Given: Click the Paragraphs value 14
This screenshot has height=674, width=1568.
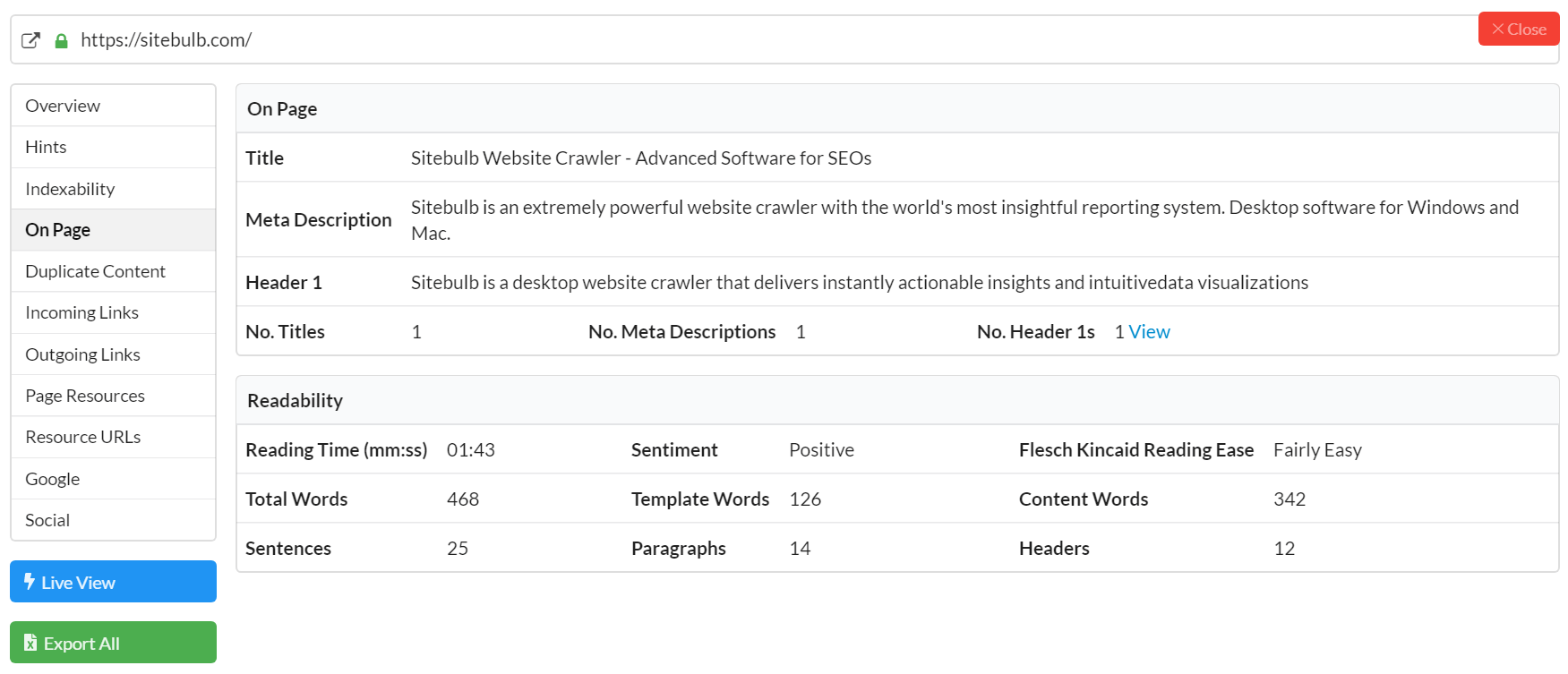Looking at the screenshot, I should [800, 549].
